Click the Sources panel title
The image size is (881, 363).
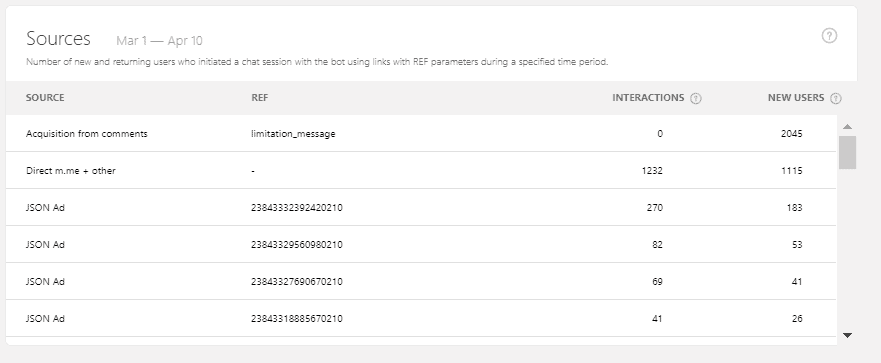point(58,38)
